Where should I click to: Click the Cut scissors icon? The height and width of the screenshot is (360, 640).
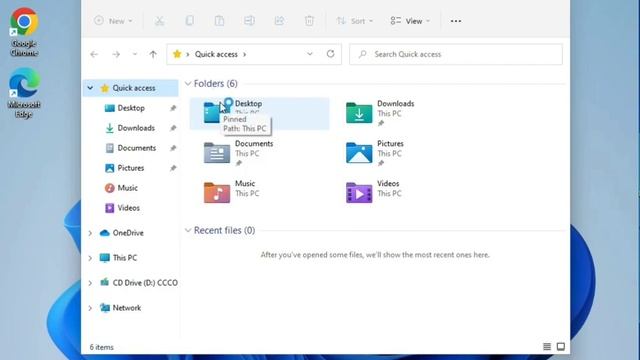[159, 21]
